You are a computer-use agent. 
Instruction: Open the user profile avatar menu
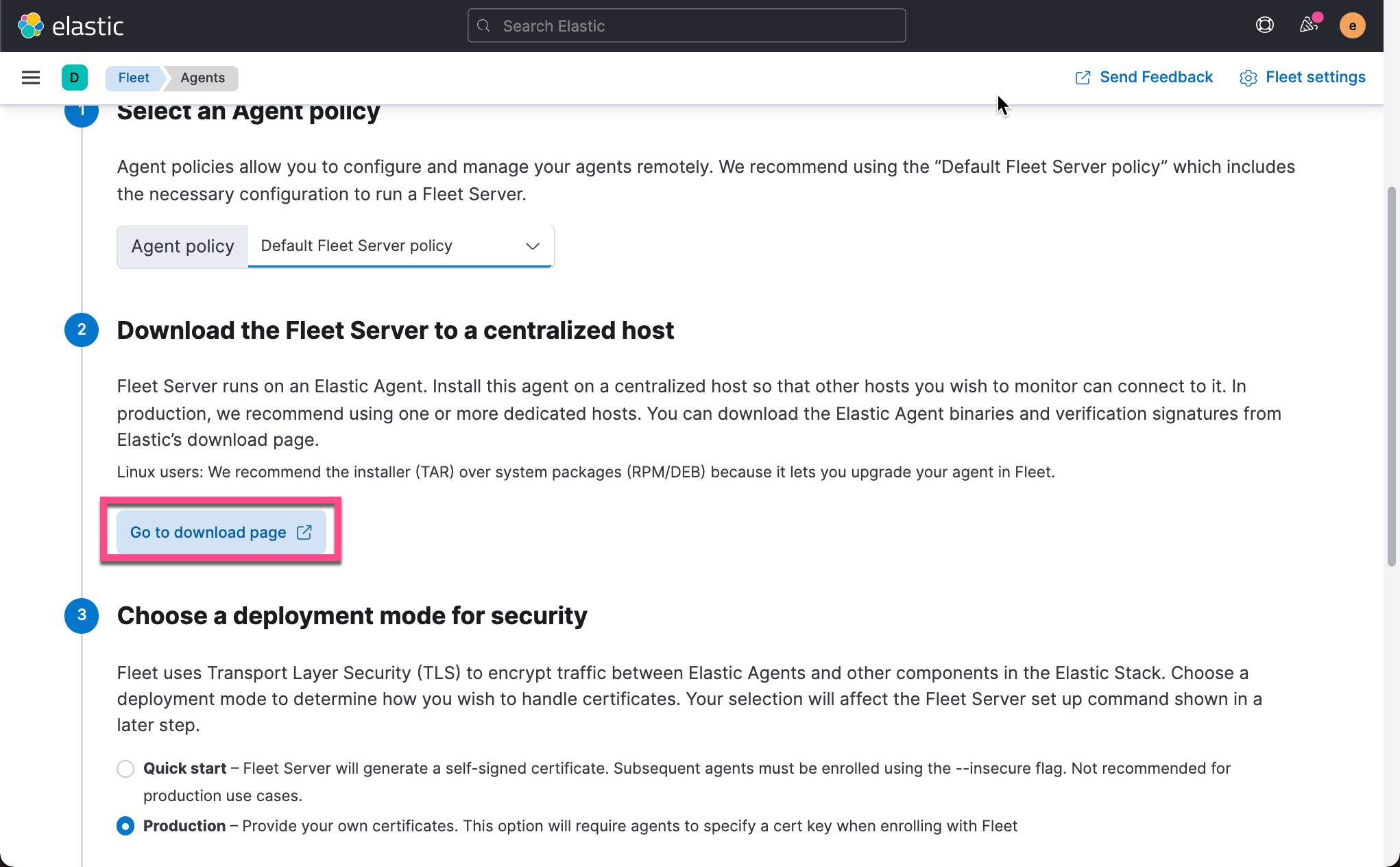[x=1352, y=25]
